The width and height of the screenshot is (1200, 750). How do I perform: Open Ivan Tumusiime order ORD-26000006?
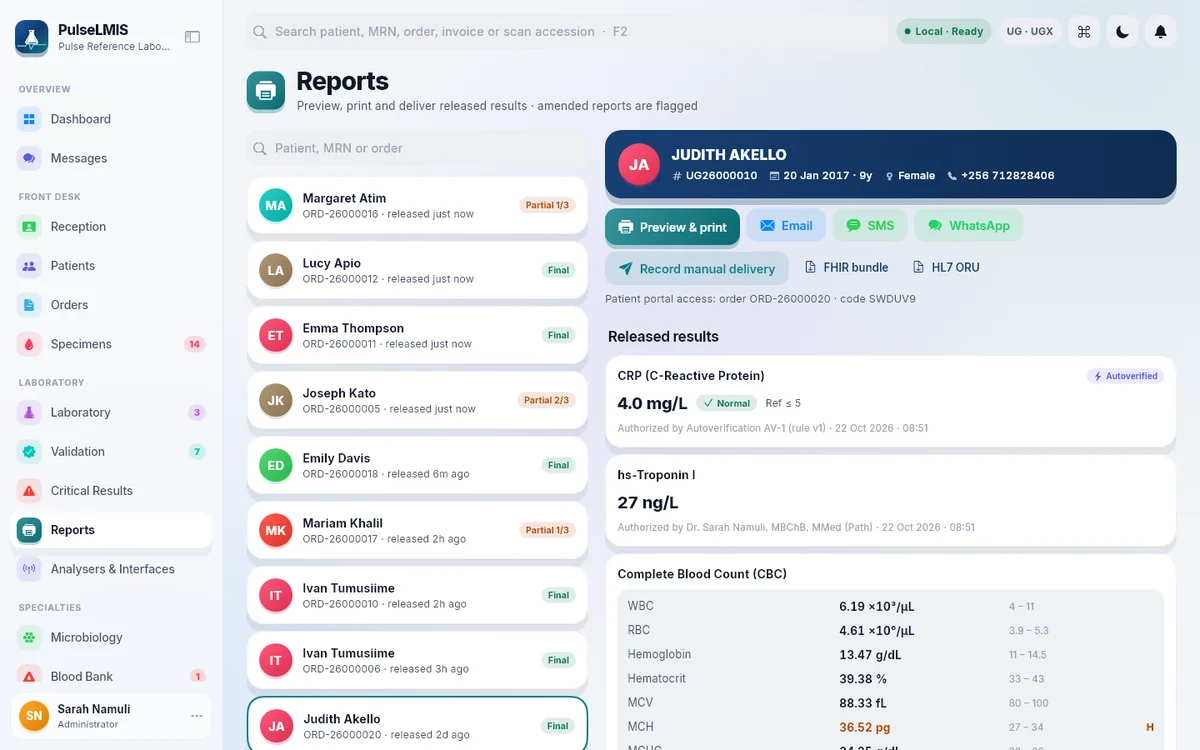[x=417, y=661]
